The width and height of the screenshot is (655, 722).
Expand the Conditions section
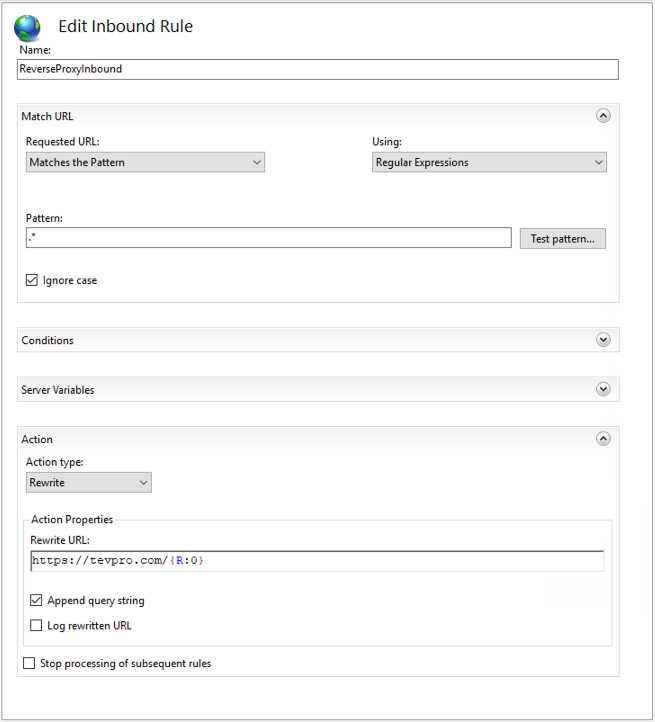[603, 340]
